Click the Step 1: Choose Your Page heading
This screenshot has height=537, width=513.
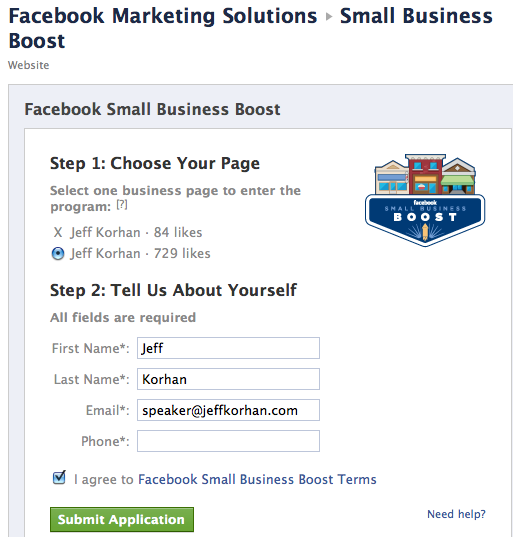coord(155,163)
